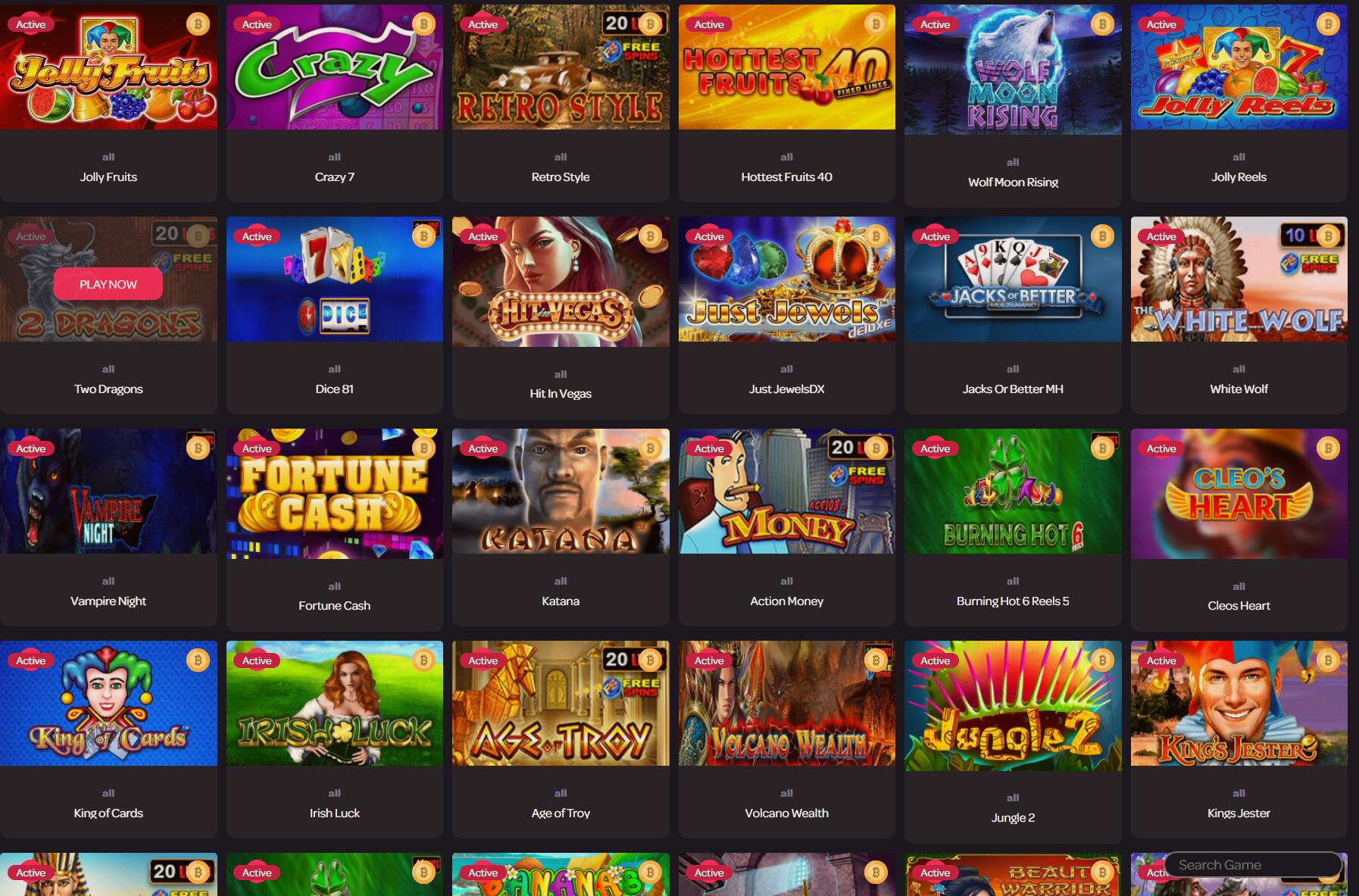Click the Bitcoin icon on Hit In Vegas

click(x=650, y=236)
